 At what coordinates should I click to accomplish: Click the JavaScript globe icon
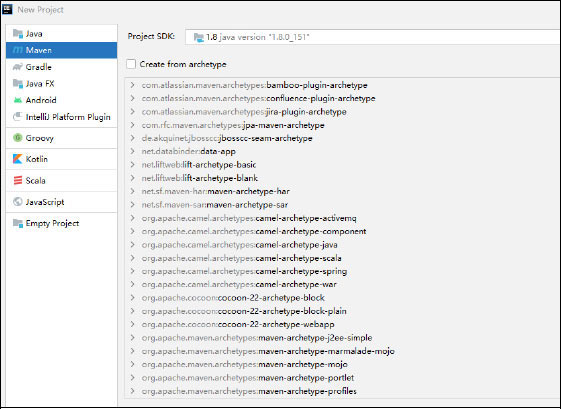[x=18, y=202]
